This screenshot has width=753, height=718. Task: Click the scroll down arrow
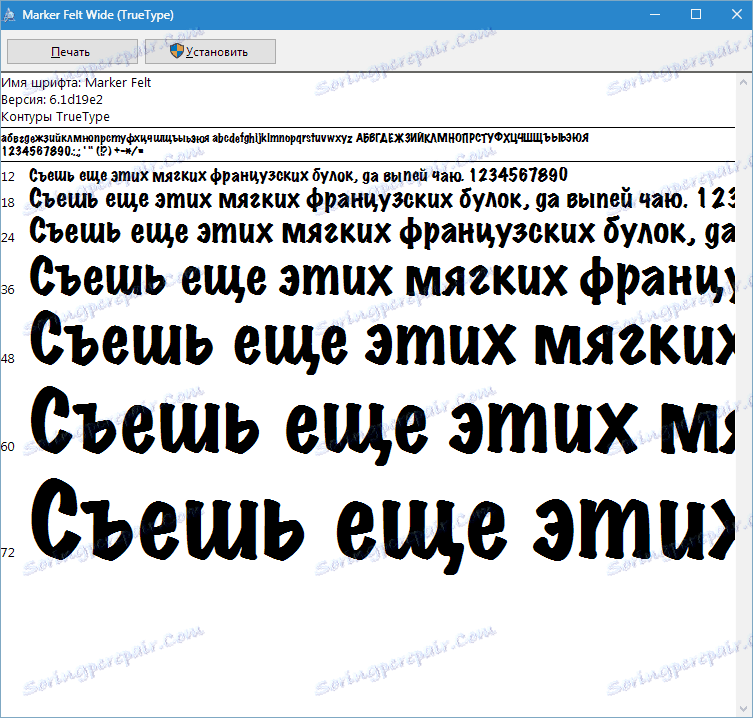click(x=744, y=708)
